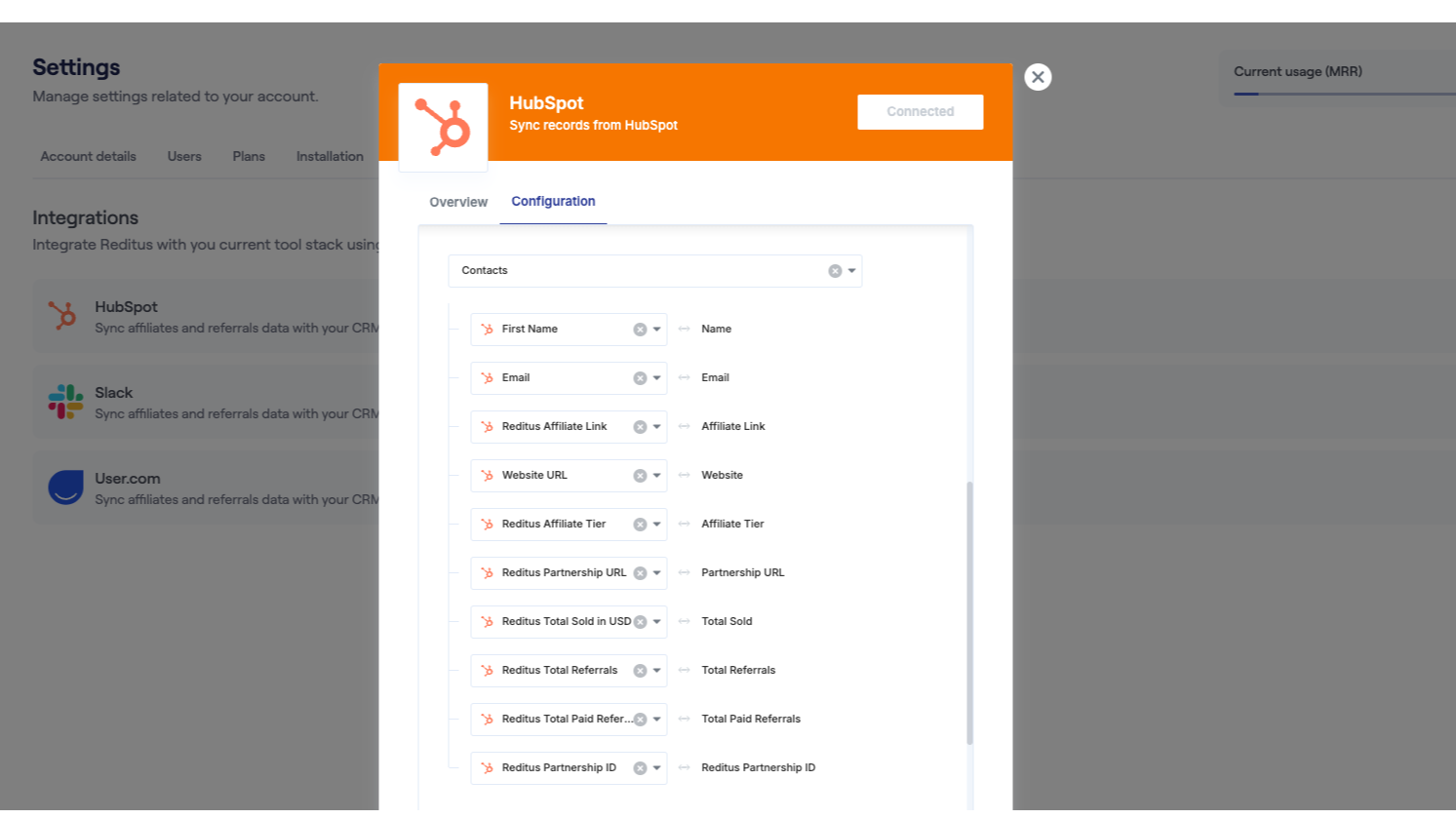The height and width of the screenshot is (819, 1456).
Task: Click the modal's vertical scrollbar
Action: (969, 612)
